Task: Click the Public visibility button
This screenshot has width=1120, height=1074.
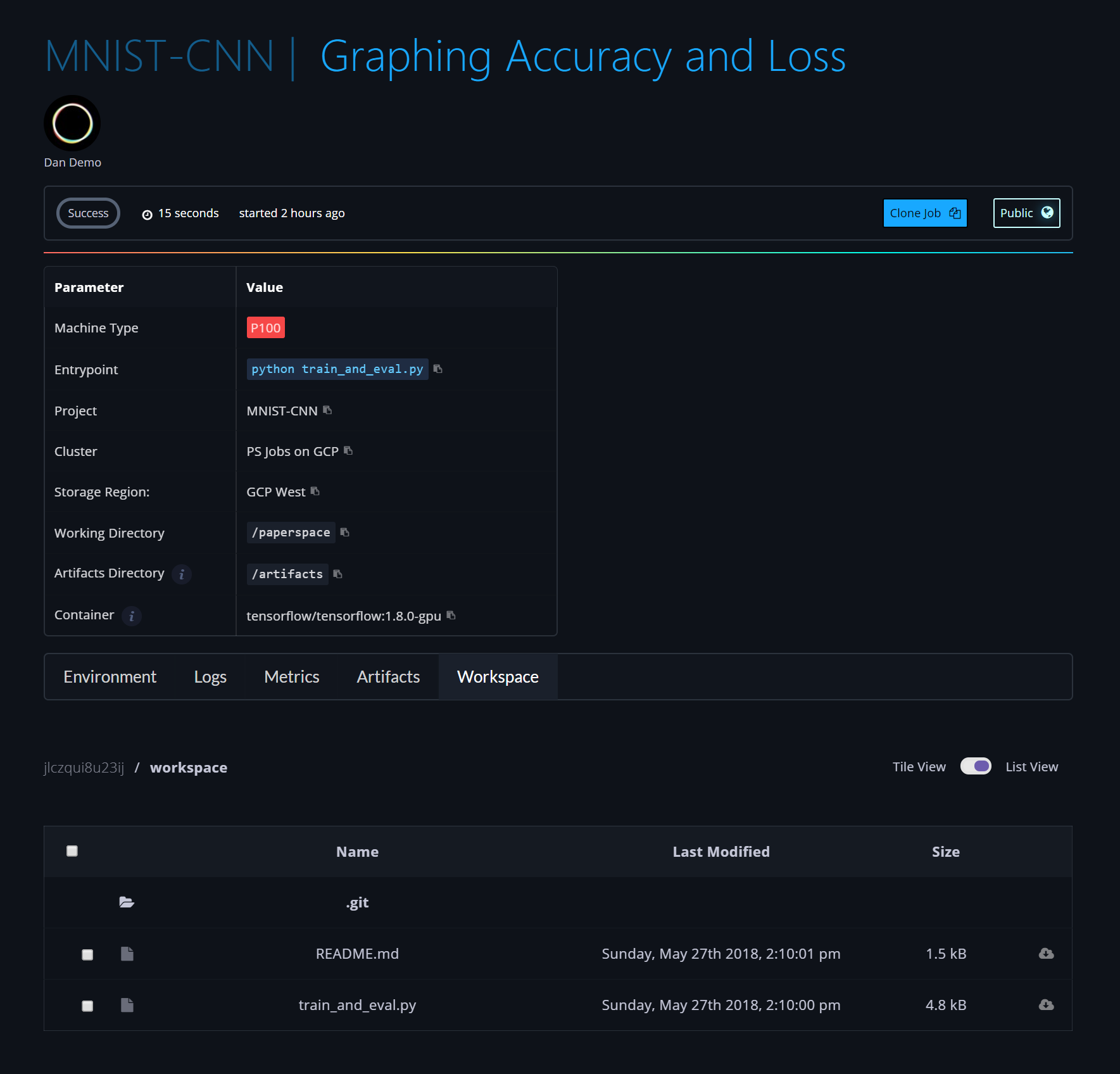Action: [x=1026, y=213]
